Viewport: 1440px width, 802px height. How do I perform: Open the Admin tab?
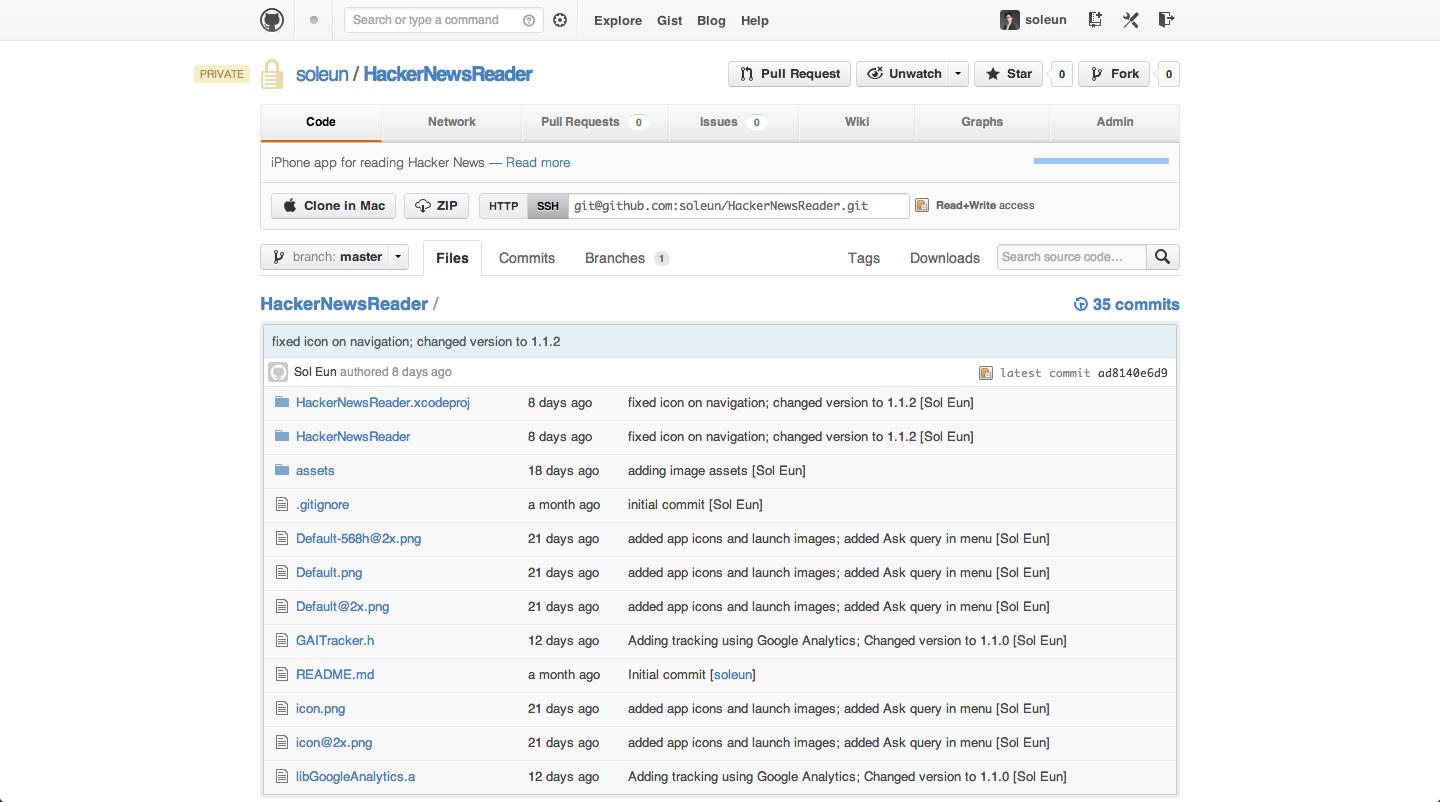click(1115, 122)
